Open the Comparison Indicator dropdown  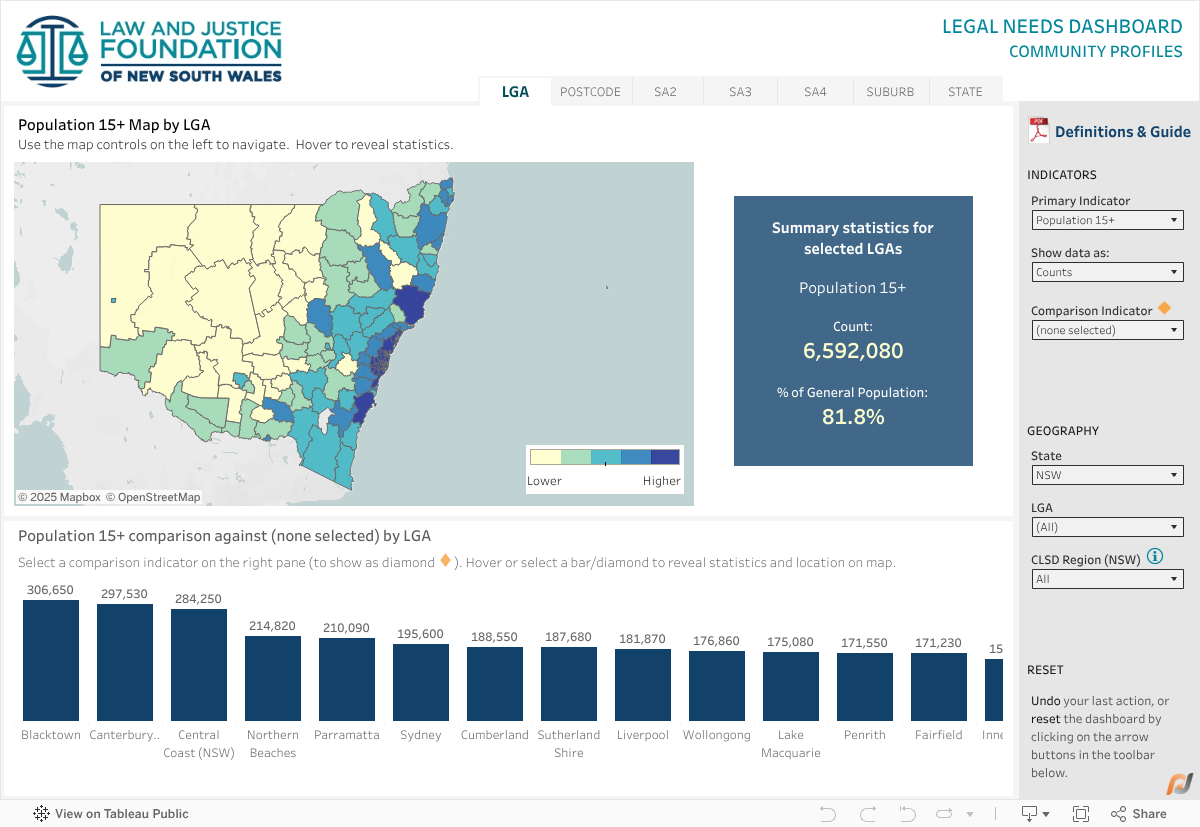[x=1107, y=329]
